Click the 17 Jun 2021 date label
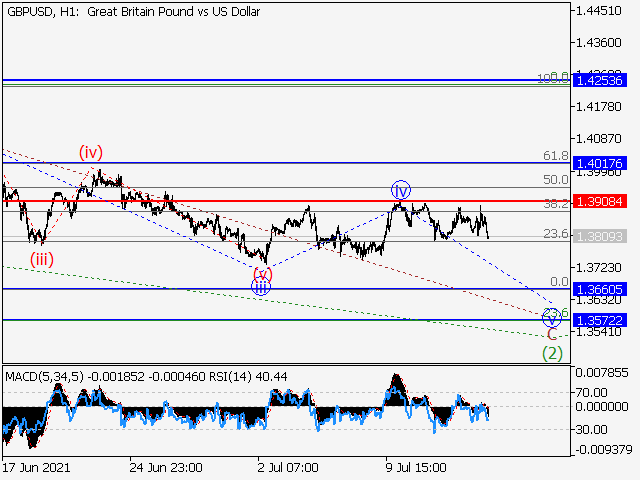The height and width of the screenshot is (480, 640). click(x=36, y=467)
